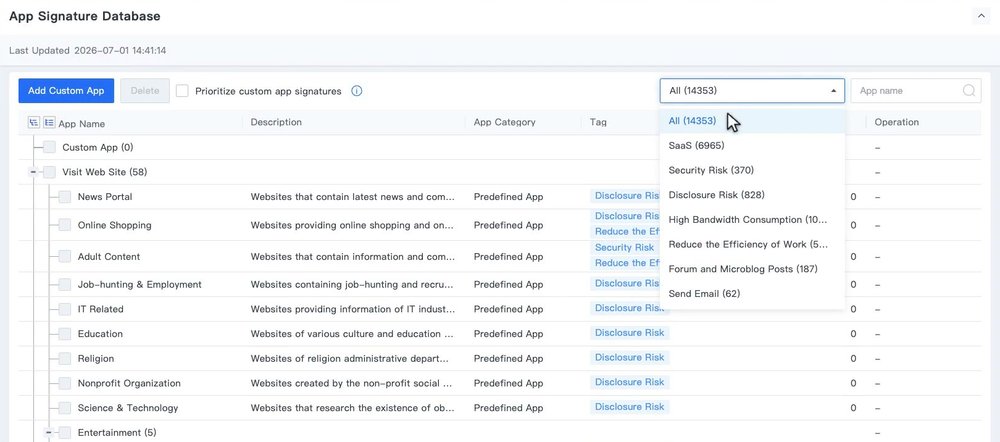Tick the Custom App (0) checkbox

point(50,147)
